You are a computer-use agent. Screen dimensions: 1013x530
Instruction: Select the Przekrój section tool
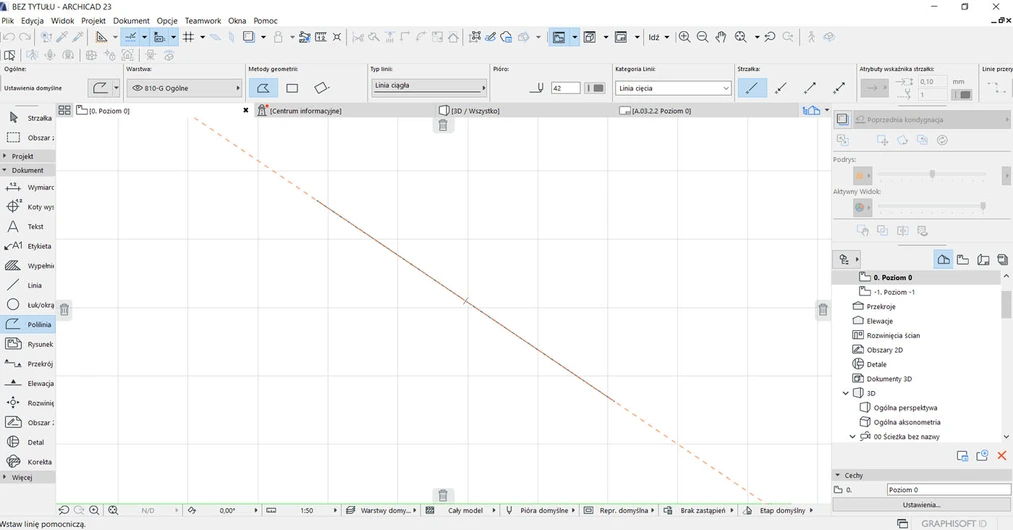point(28,364)
